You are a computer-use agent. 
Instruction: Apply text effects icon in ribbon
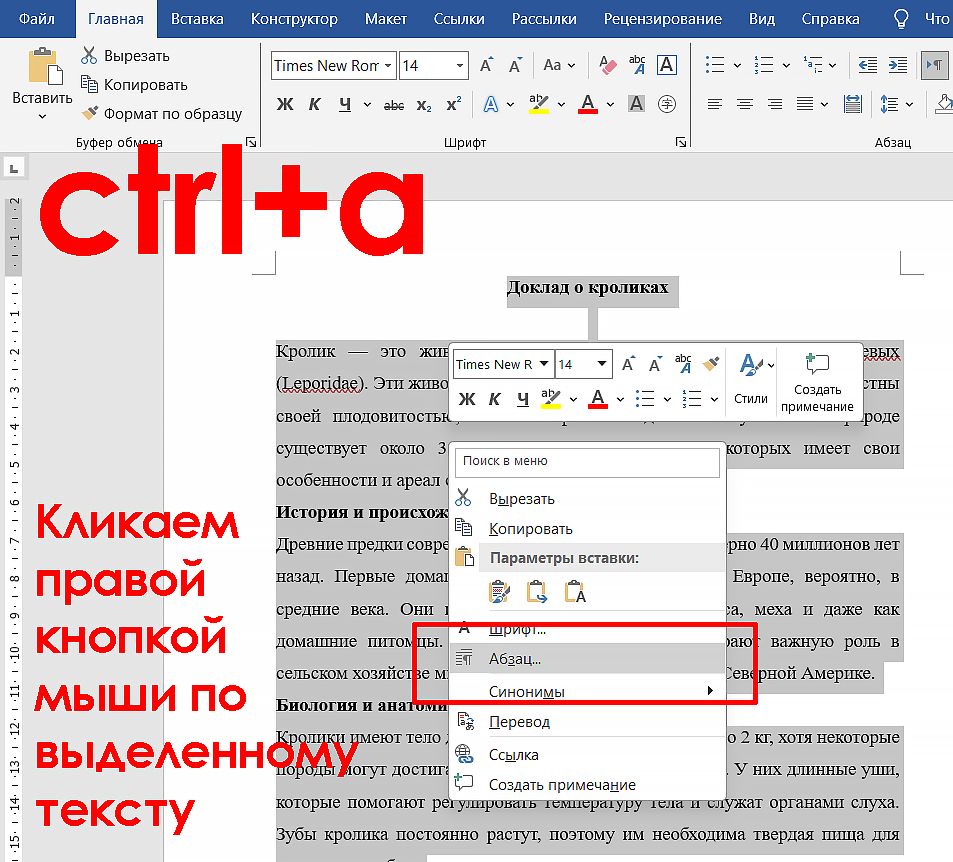(490, 105)
